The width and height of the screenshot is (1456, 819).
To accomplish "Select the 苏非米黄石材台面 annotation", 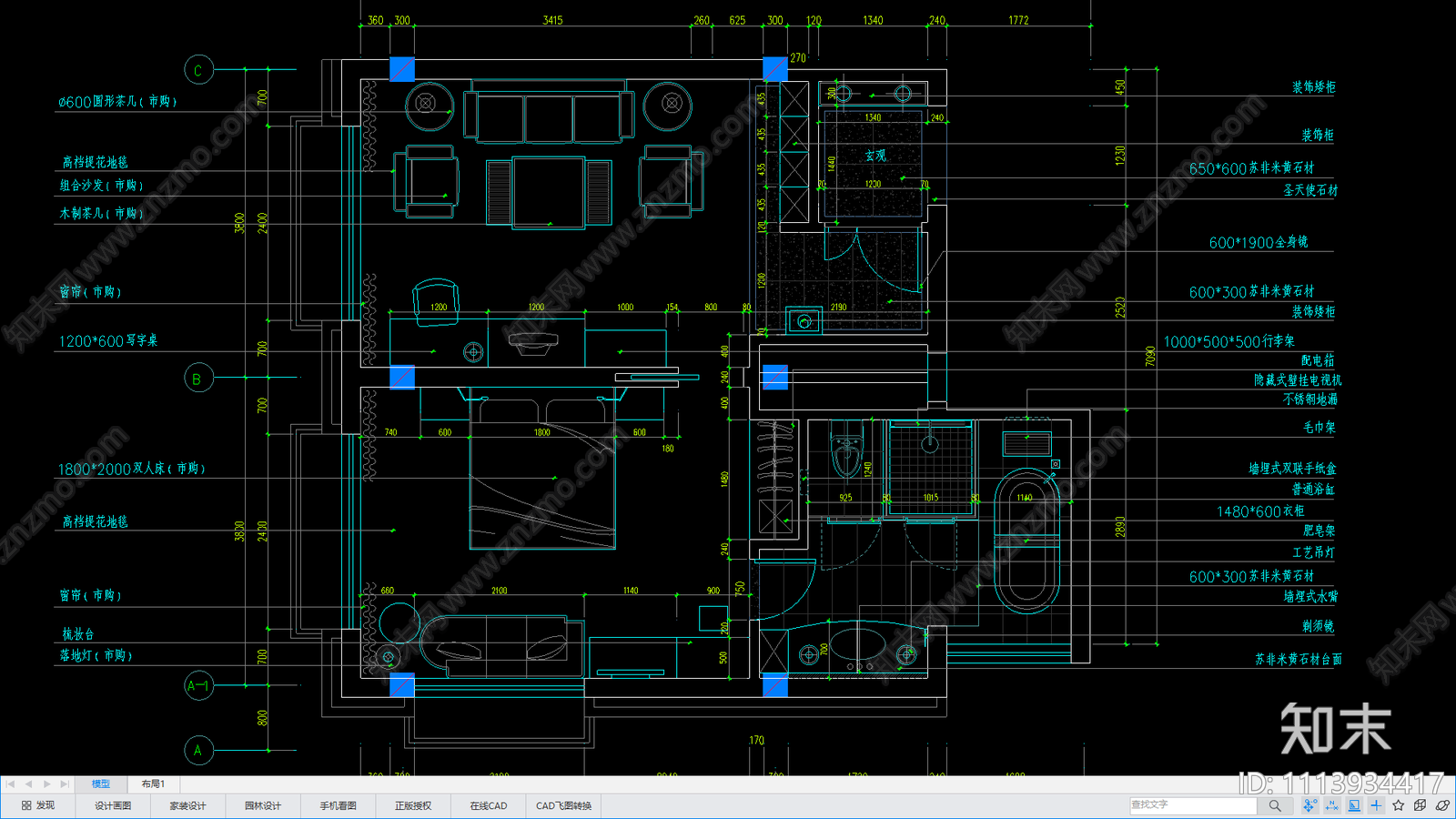I will tap(1299, 660).
